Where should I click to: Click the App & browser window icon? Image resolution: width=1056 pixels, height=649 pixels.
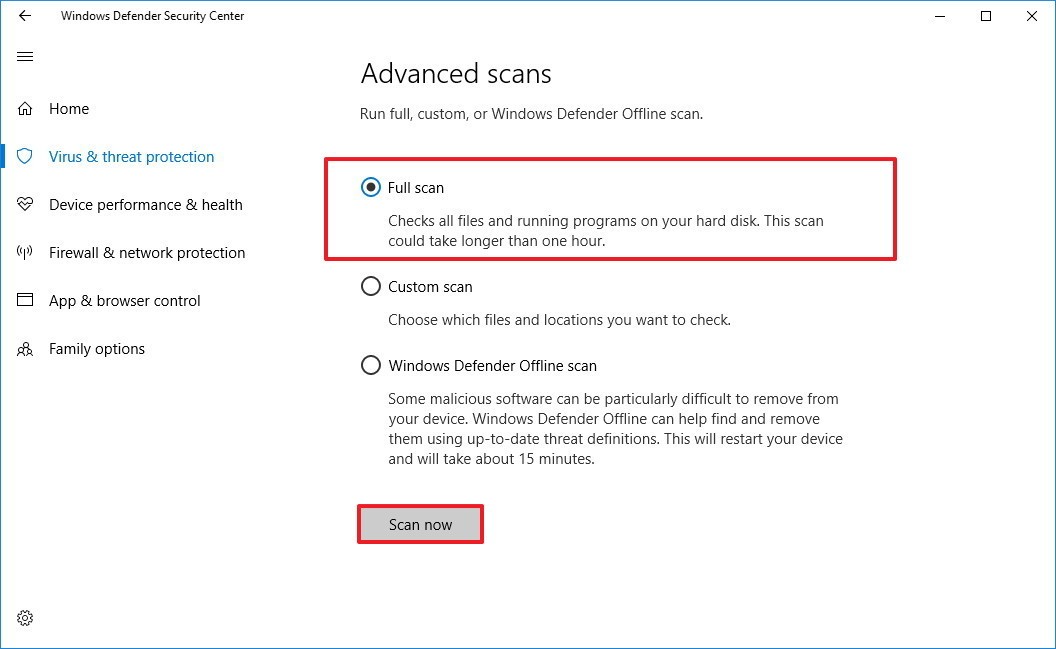tap(25, 300)
